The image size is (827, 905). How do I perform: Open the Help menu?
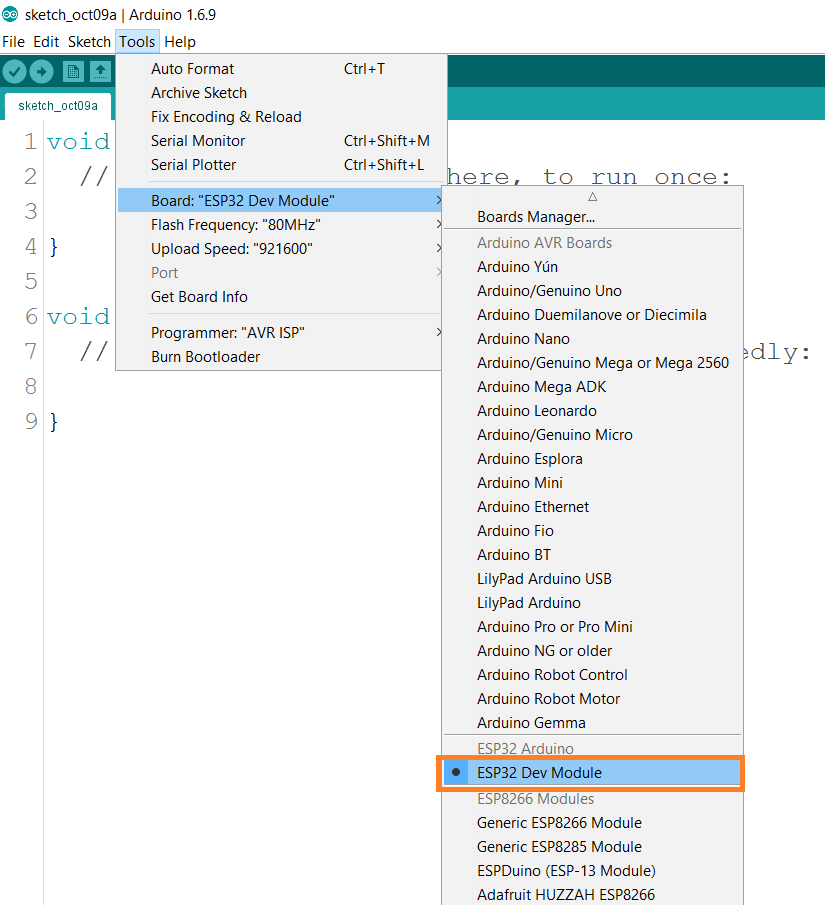point(180,42)
